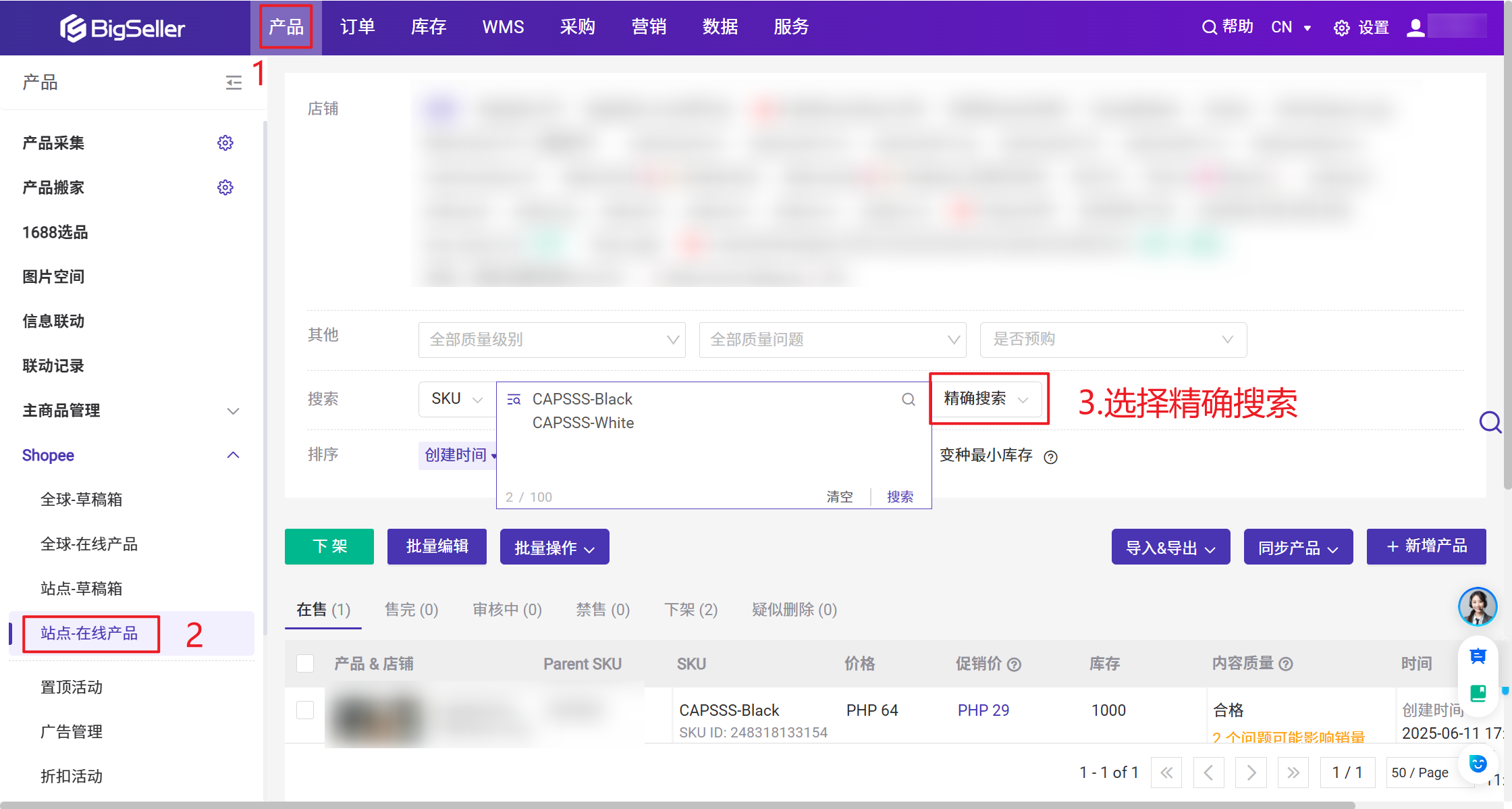Open the 产品 top menu
This screenshot has height=809, width=1512.
click(x=286, y=27)
